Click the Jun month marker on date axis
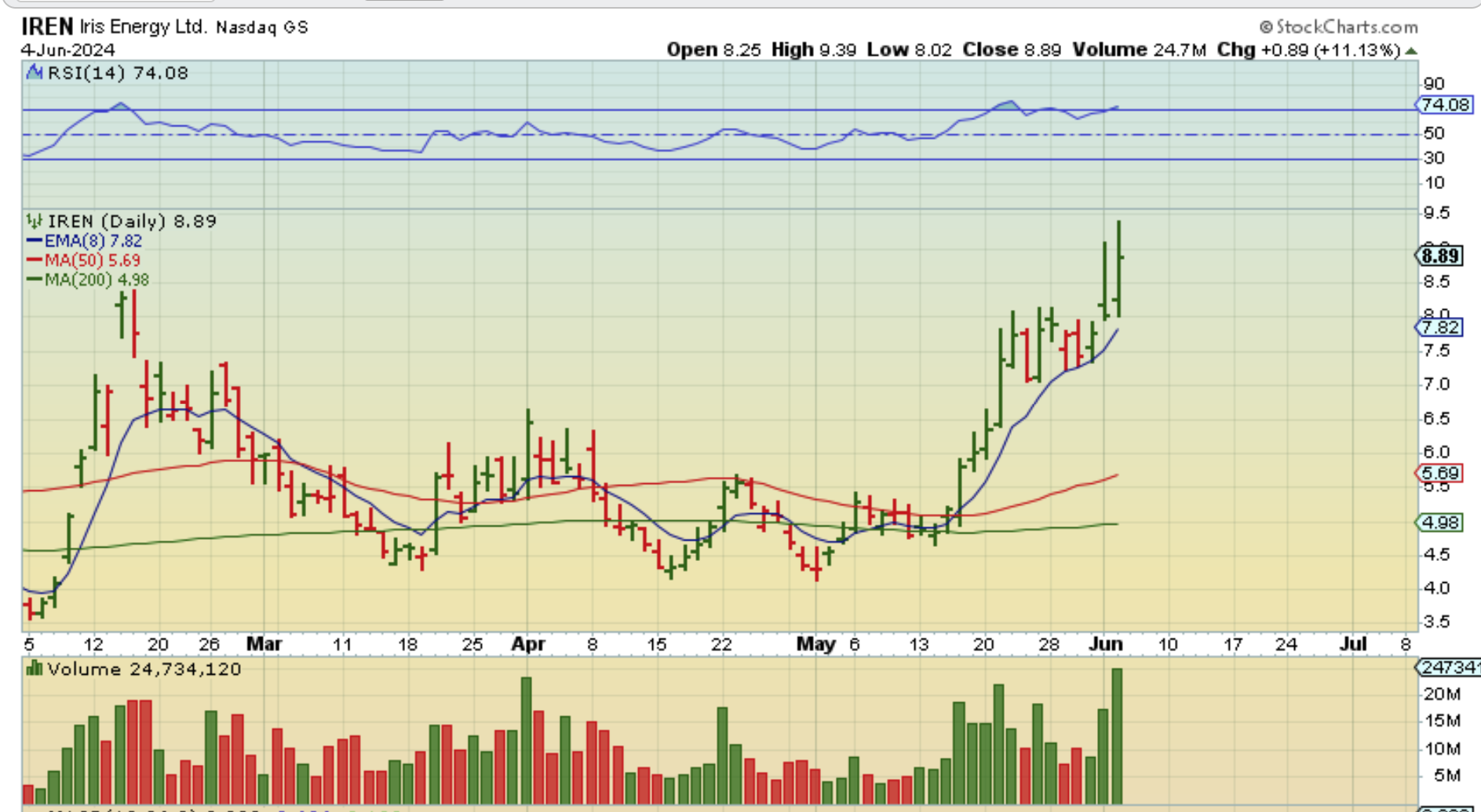1481x812 pixels. point(1106,644)
